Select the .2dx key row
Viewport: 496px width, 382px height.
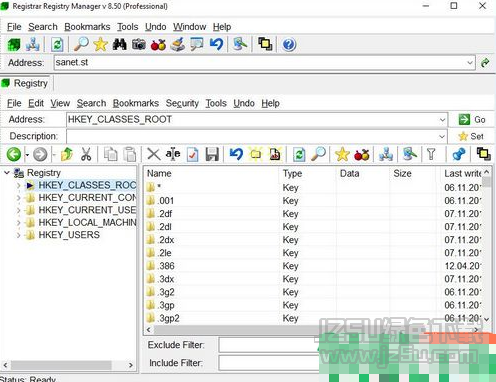(313, 240)
